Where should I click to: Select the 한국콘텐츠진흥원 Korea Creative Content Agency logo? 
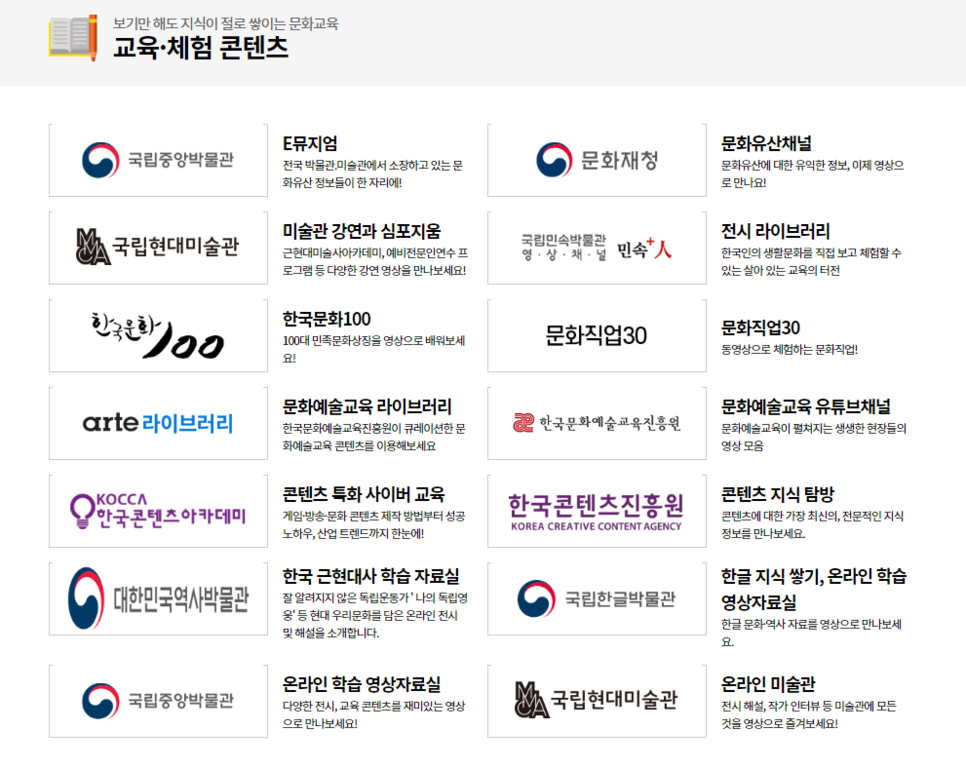pos(597,511)
